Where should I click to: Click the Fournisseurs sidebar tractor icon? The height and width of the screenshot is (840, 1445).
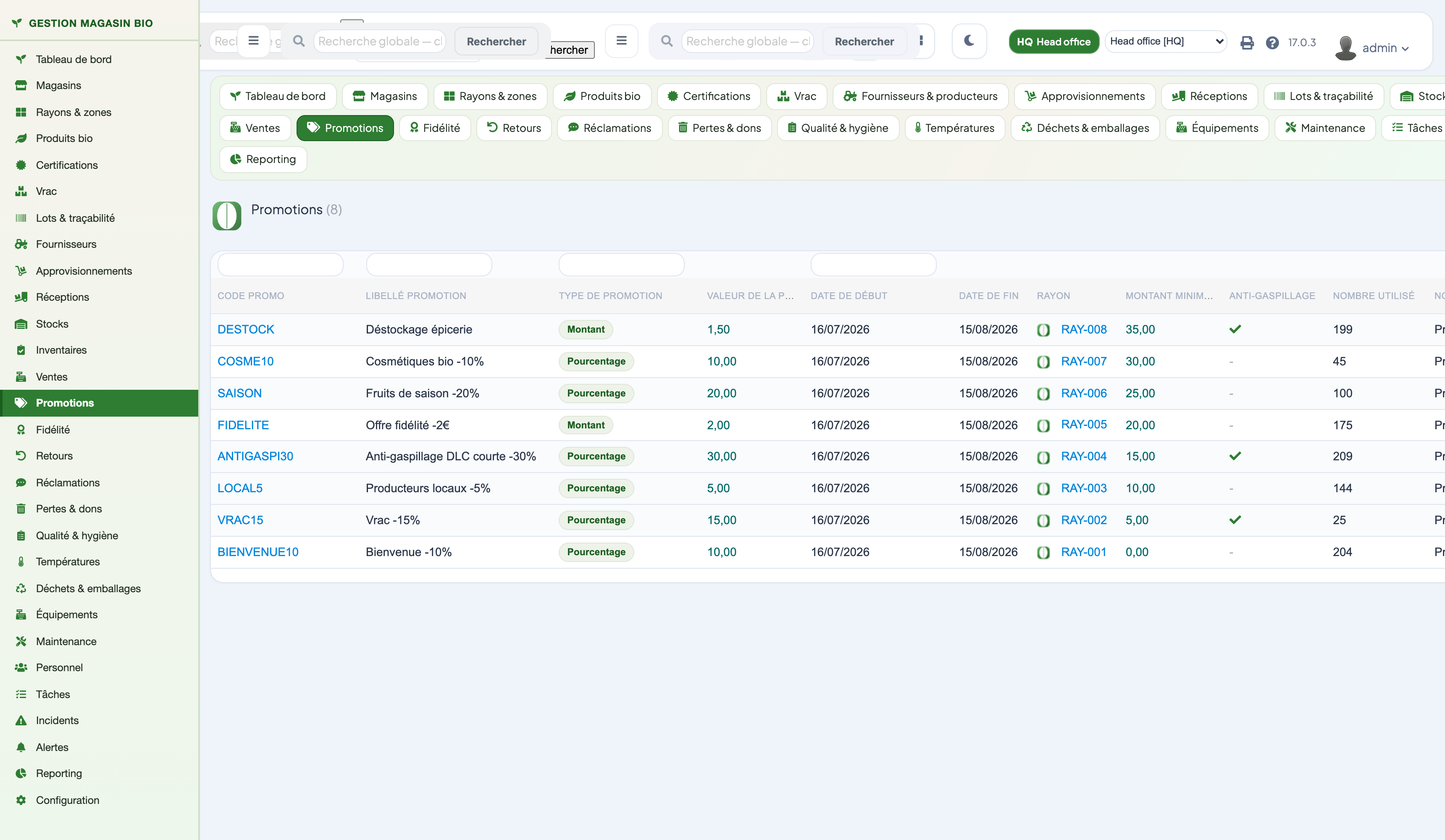tap(21, 244)
